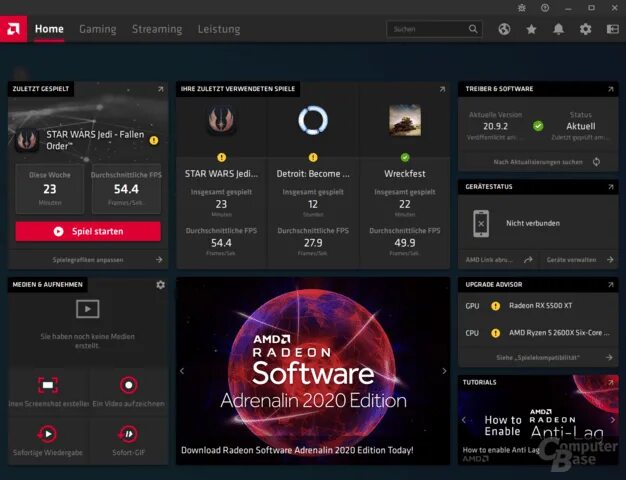The width and height of the screenshot is (626, 480).
Task: Click the magnifier search icon
Action: coord(473,29)
